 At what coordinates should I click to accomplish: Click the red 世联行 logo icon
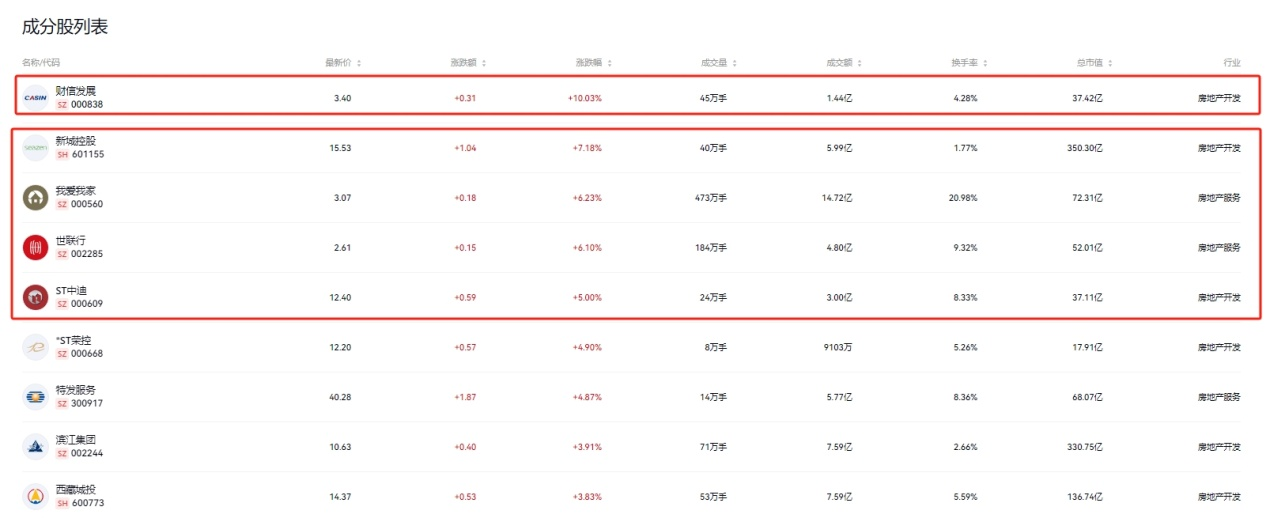point(35,247)
